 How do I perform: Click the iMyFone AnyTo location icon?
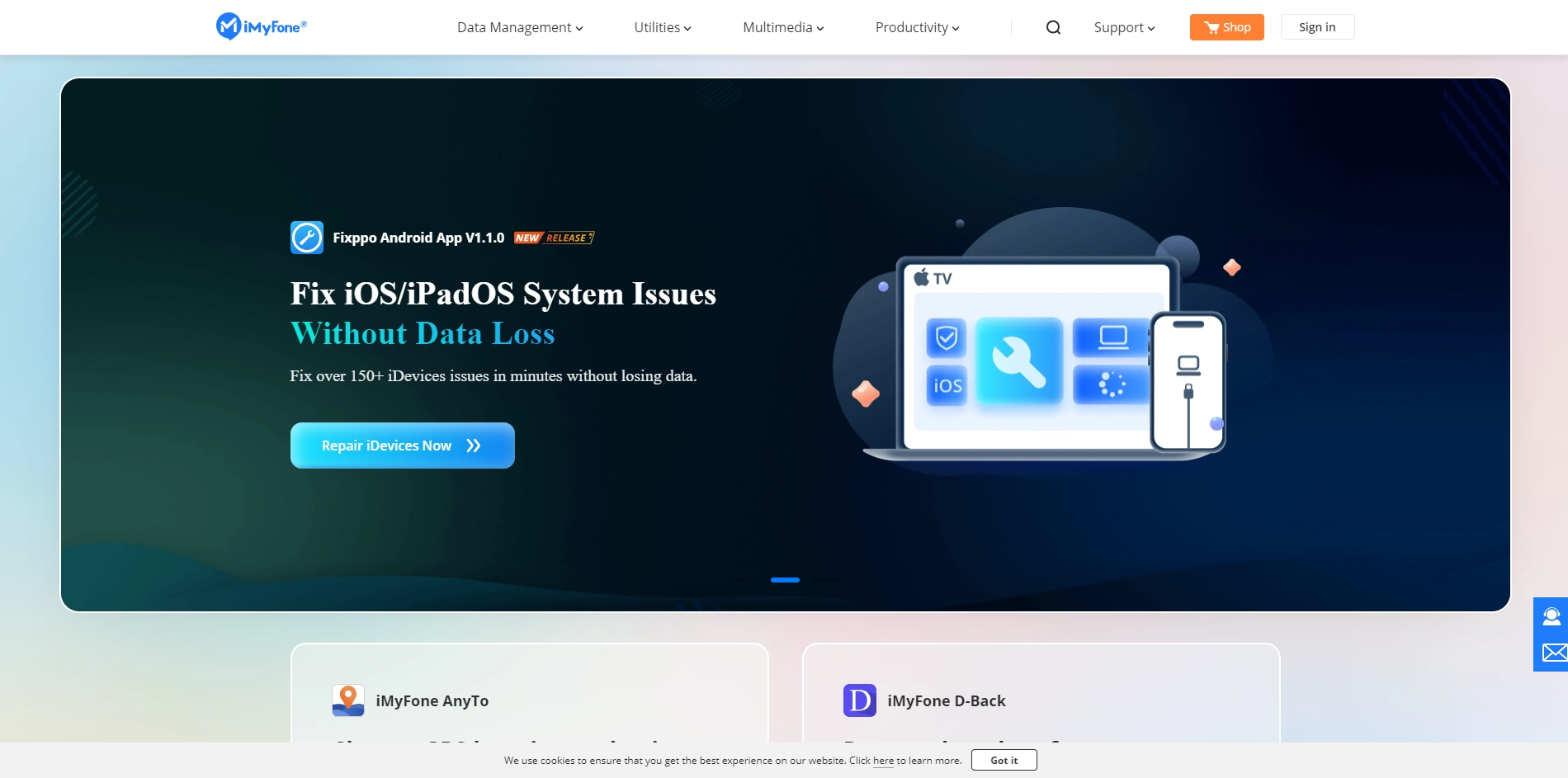point(348,700)
